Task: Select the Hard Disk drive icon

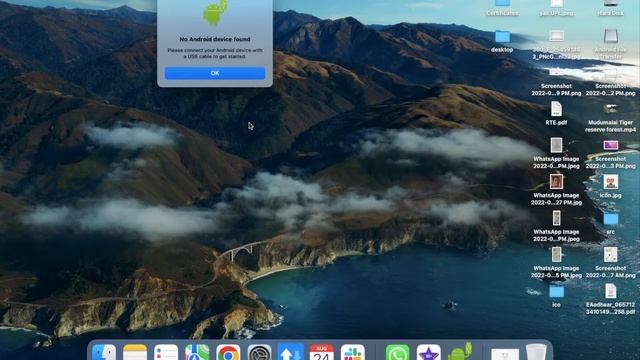Action: (611, 3)
